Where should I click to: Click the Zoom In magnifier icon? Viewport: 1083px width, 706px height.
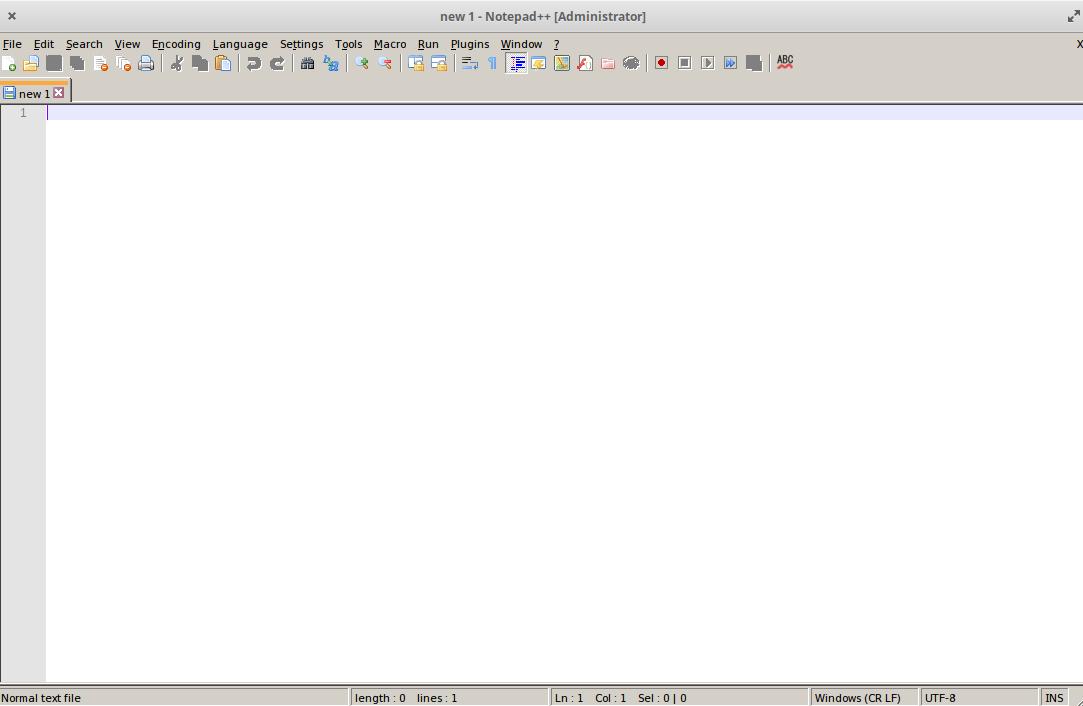tap(361, 64)
